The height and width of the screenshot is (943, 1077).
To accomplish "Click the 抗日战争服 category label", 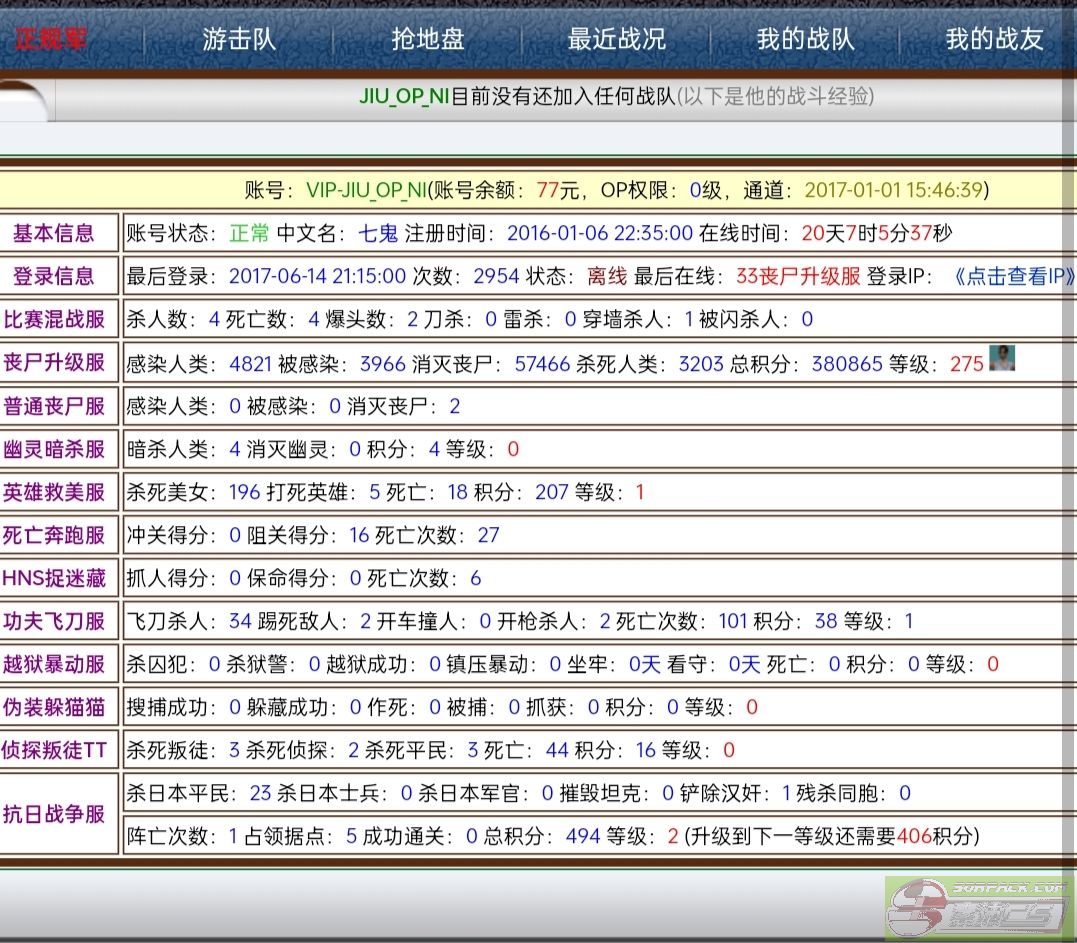I will coord(54,814).
